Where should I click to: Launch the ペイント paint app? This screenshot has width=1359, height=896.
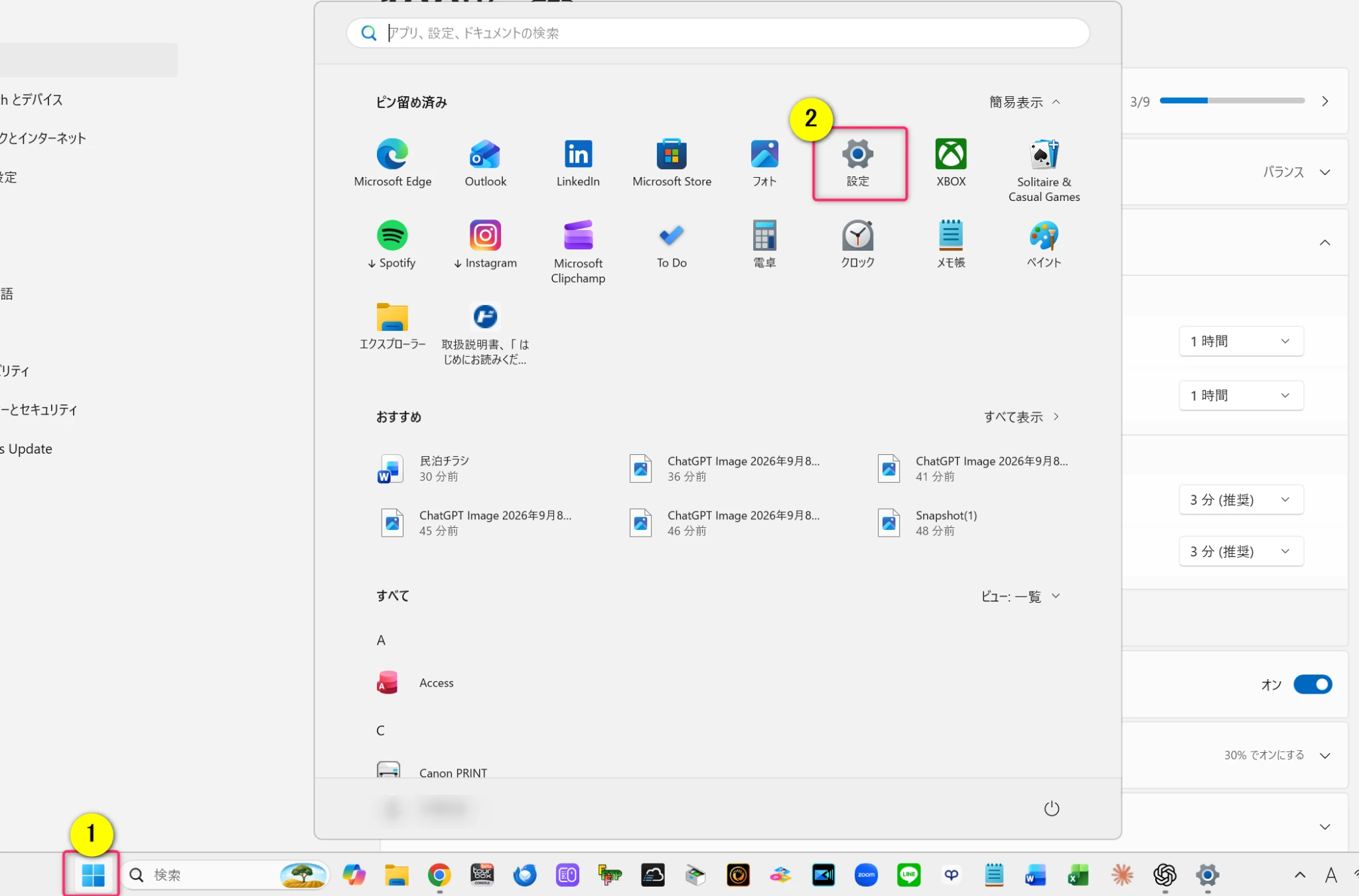coord(1044,245)
